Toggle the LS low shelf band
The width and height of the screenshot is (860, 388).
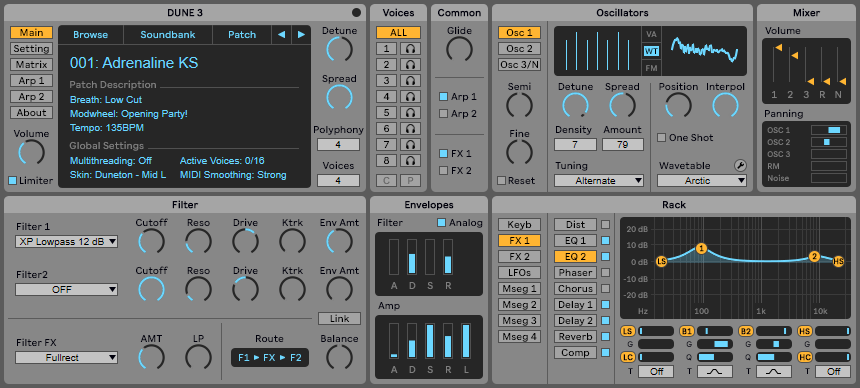(627, 331)
